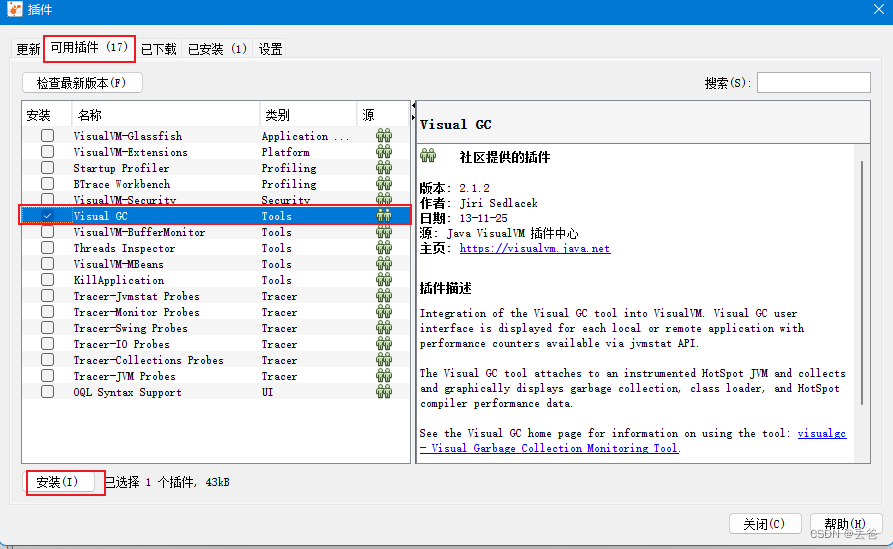The image size is (893, 549).
Task: Click the 搜索(S) search input field
Action: 813,83
